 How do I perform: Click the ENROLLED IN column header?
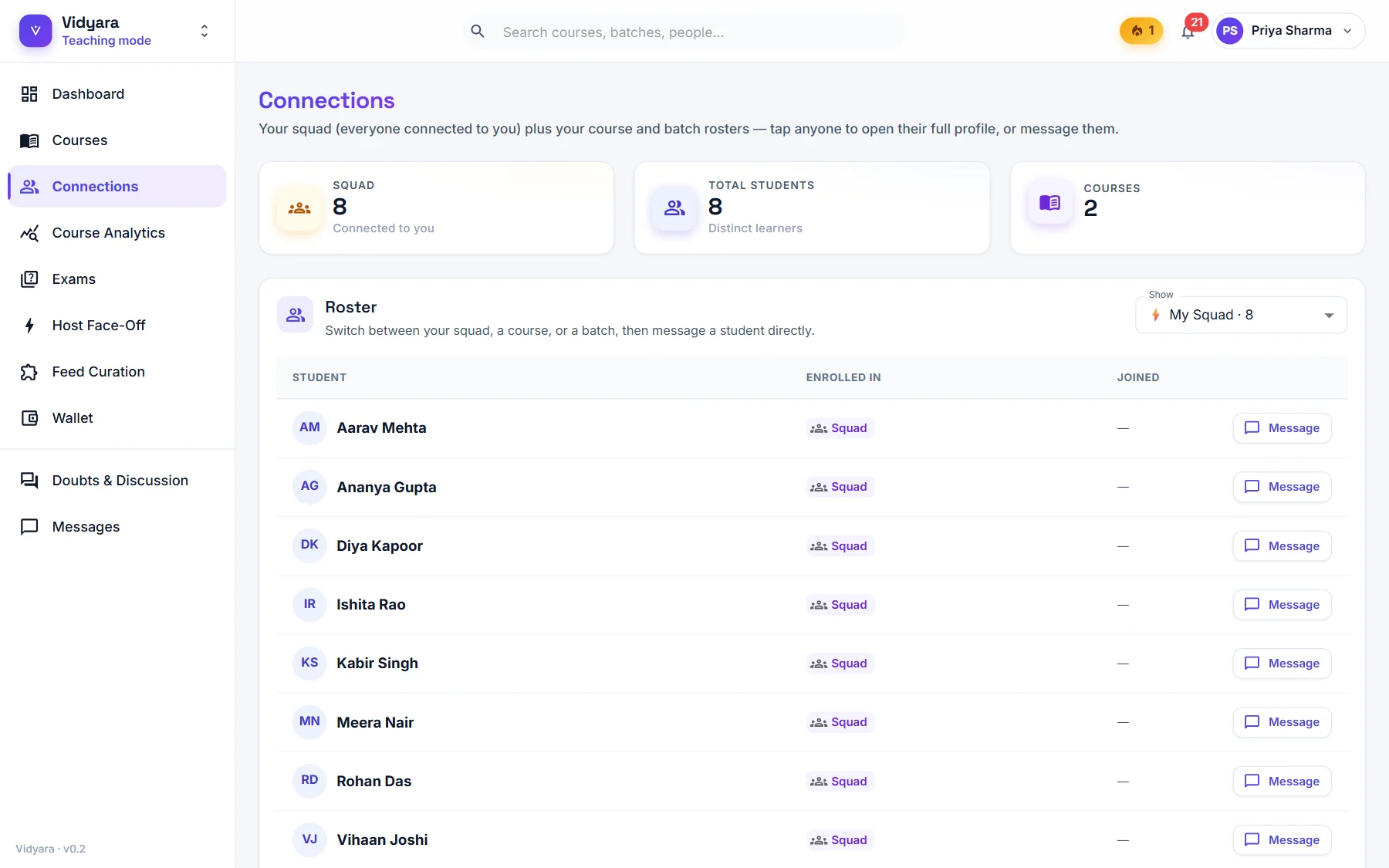coord(843,377)
